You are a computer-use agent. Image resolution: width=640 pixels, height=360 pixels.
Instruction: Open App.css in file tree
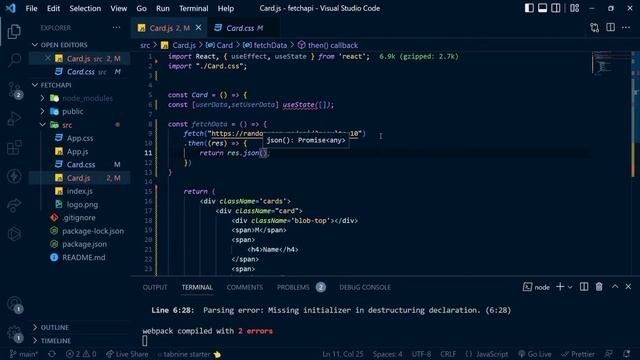80,138
